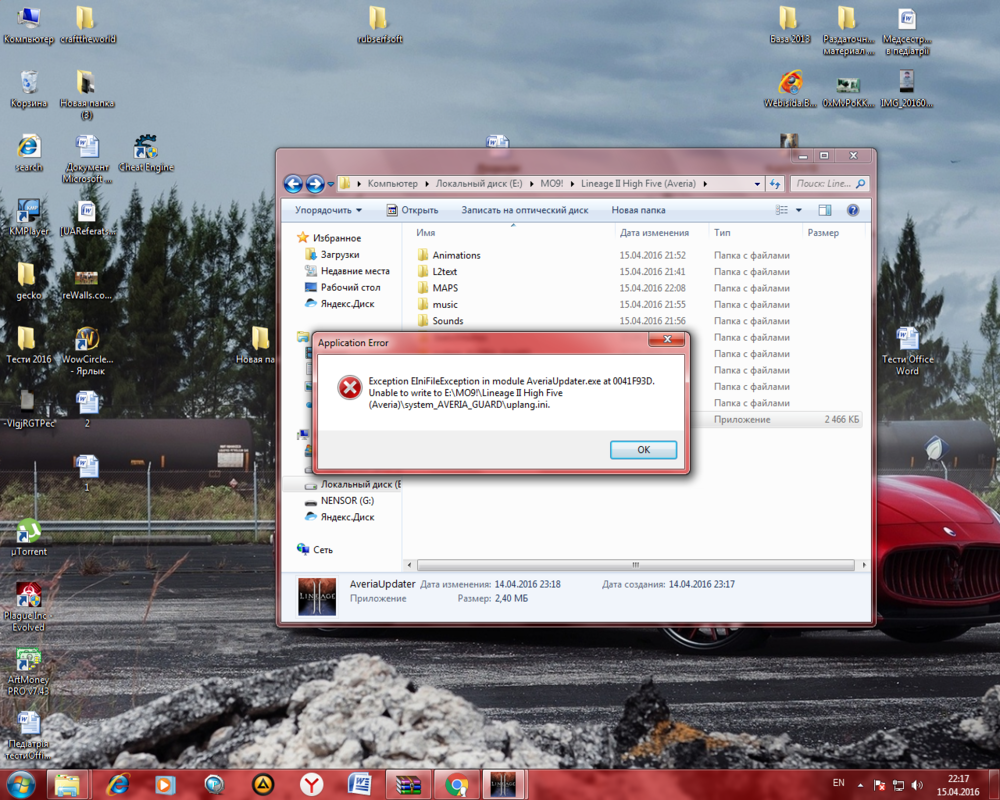Screen dimensions: 1000x800
Task: Click the Chrome icon in taskbar
Action: click(x=456, y=784)
